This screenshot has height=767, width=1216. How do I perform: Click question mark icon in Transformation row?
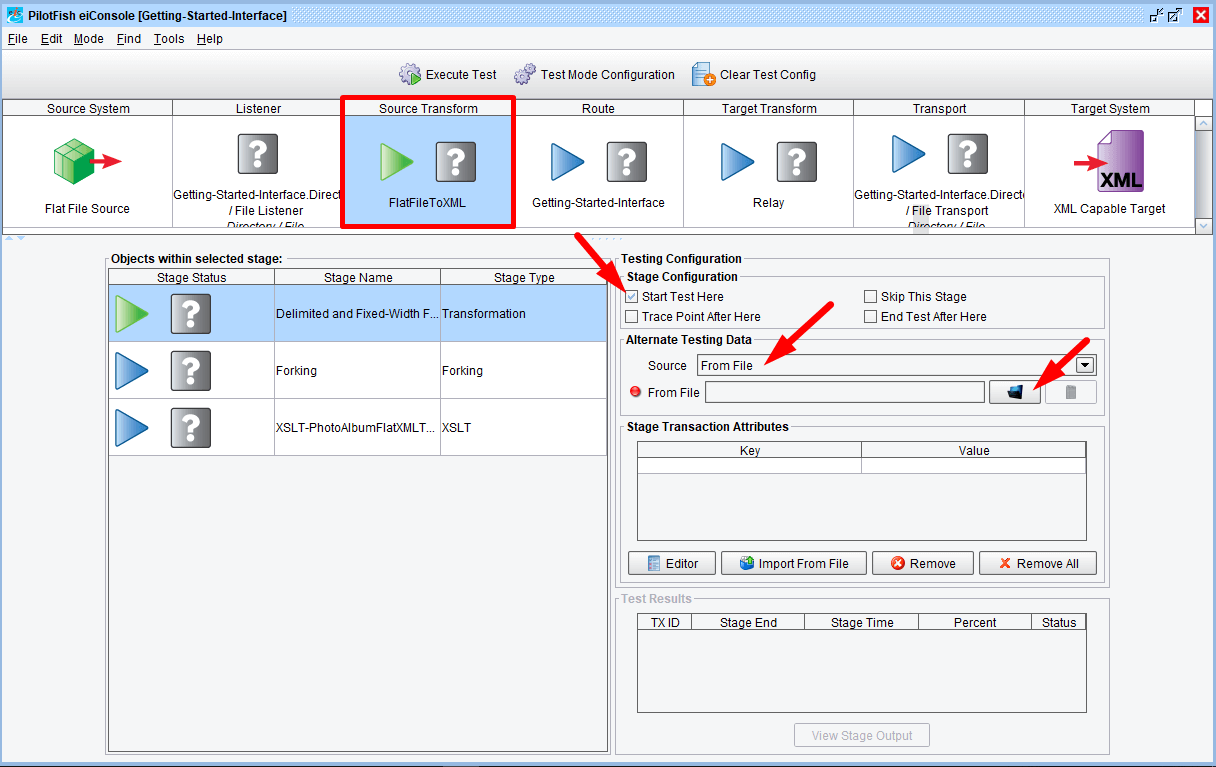tap(191, 313)
